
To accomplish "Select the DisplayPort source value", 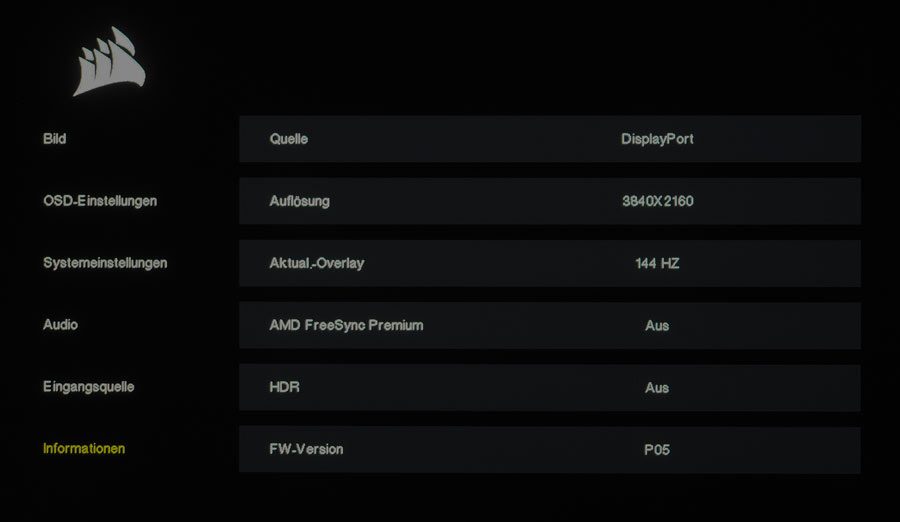I will coord(657,139).
